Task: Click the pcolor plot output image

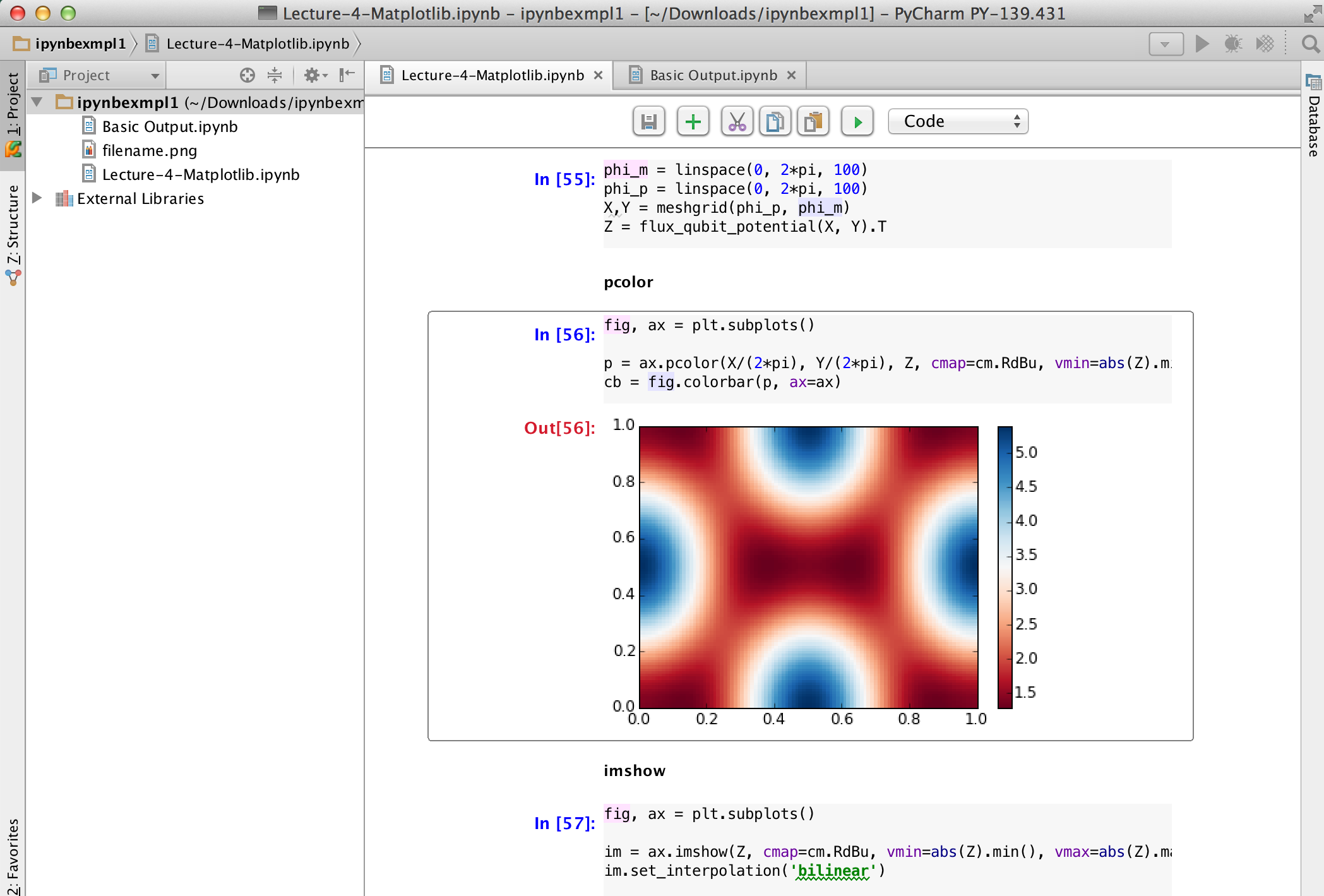Action: 808,567
